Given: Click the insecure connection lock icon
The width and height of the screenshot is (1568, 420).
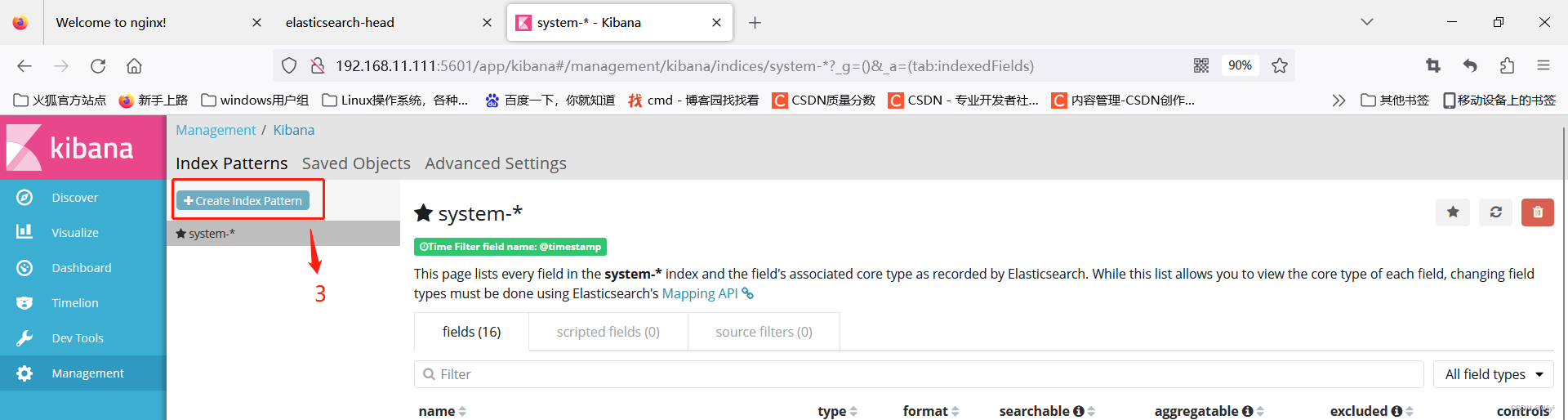Looking at the screenshot, I should click(318, 65).
